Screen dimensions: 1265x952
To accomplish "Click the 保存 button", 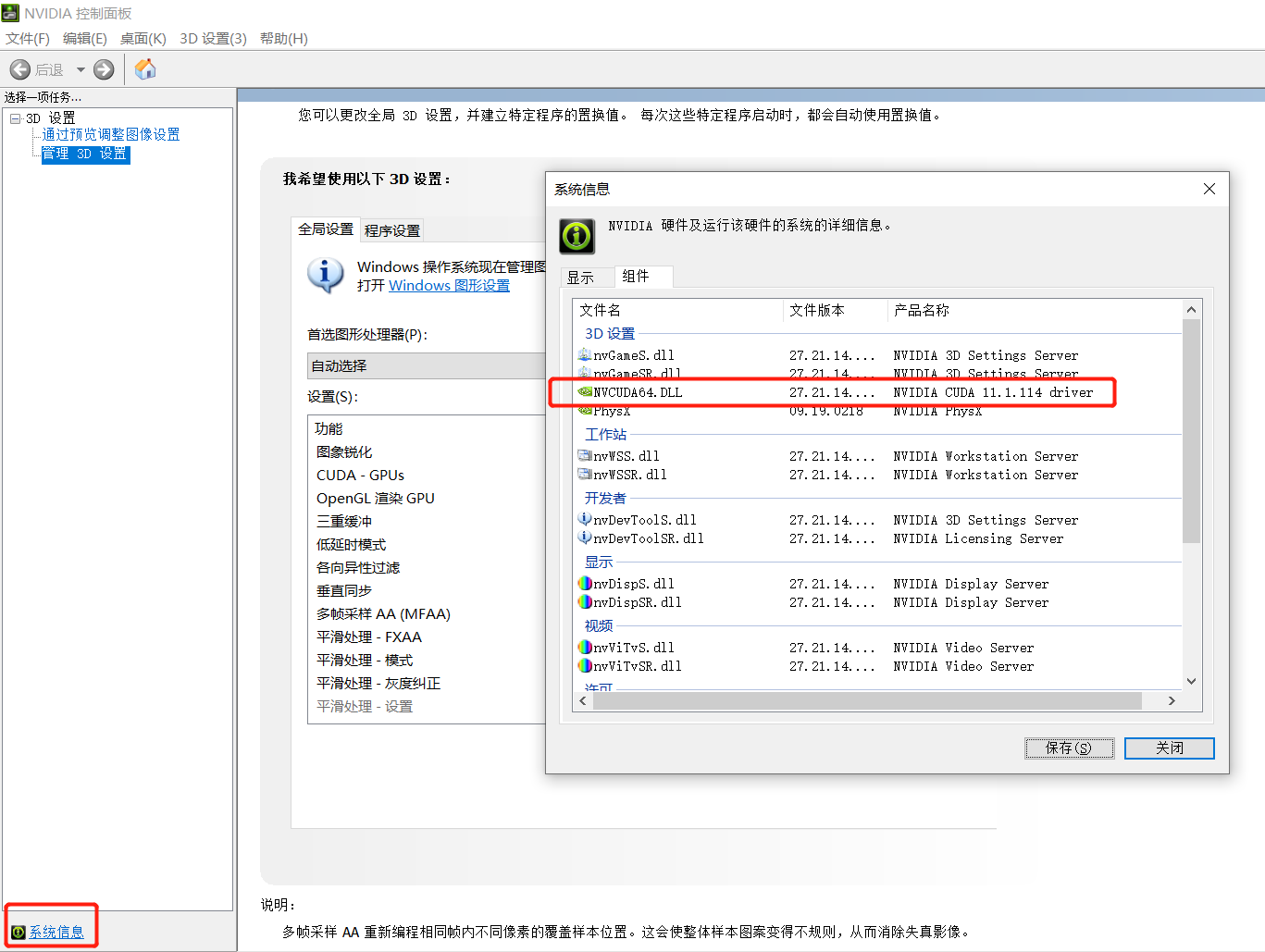I will click(x=1069, y=748).
